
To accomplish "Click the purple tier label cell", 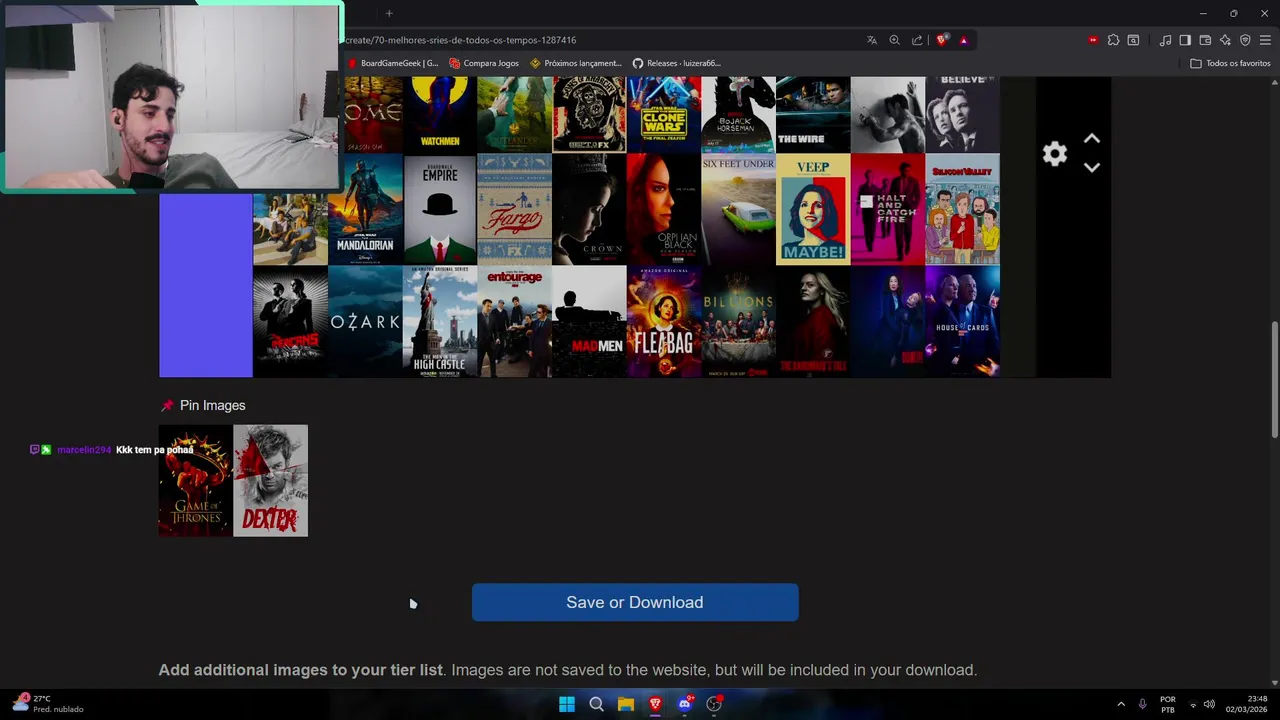I will pos(206,285).
